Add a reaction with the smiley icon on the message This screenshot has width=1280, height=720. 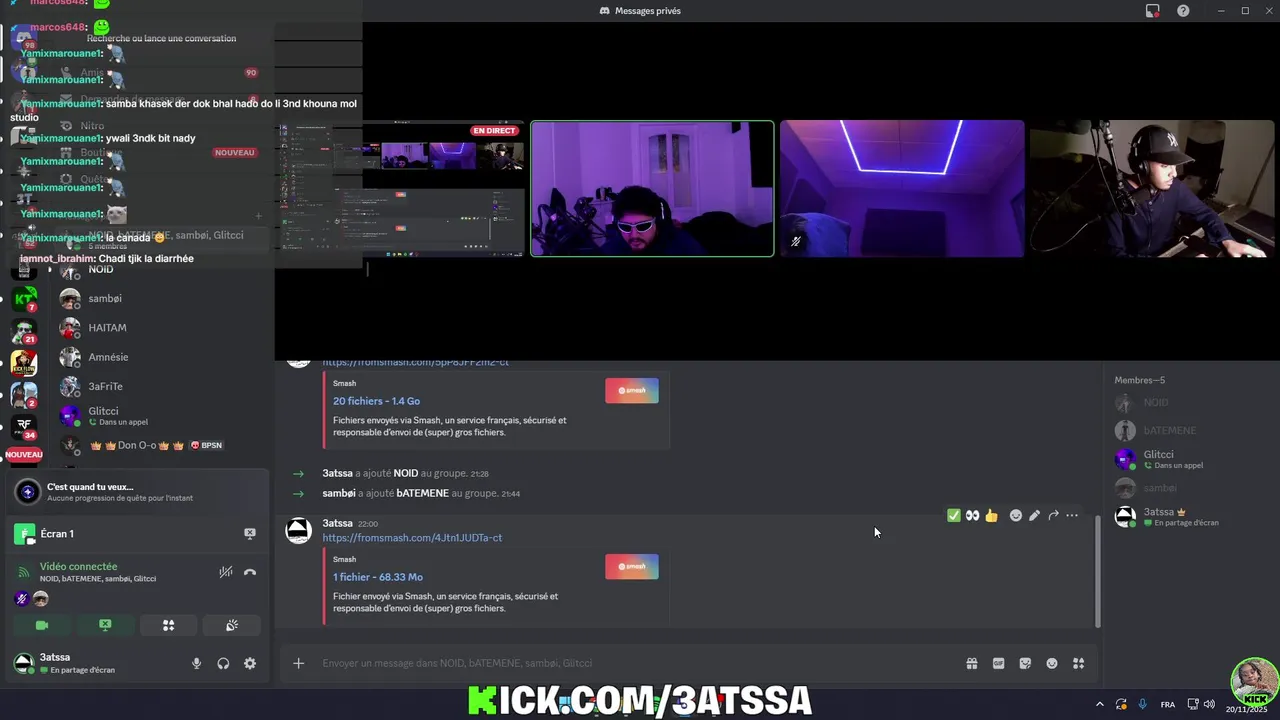click(x=1016, y=515)
